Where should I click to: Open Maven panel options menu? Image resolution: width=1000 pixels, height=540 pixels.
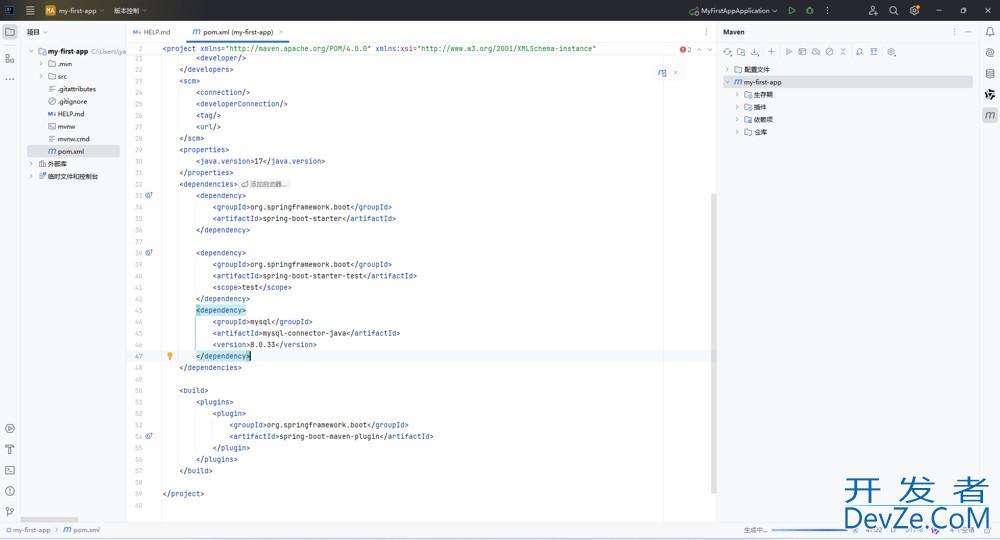click(x=954, y=32)
